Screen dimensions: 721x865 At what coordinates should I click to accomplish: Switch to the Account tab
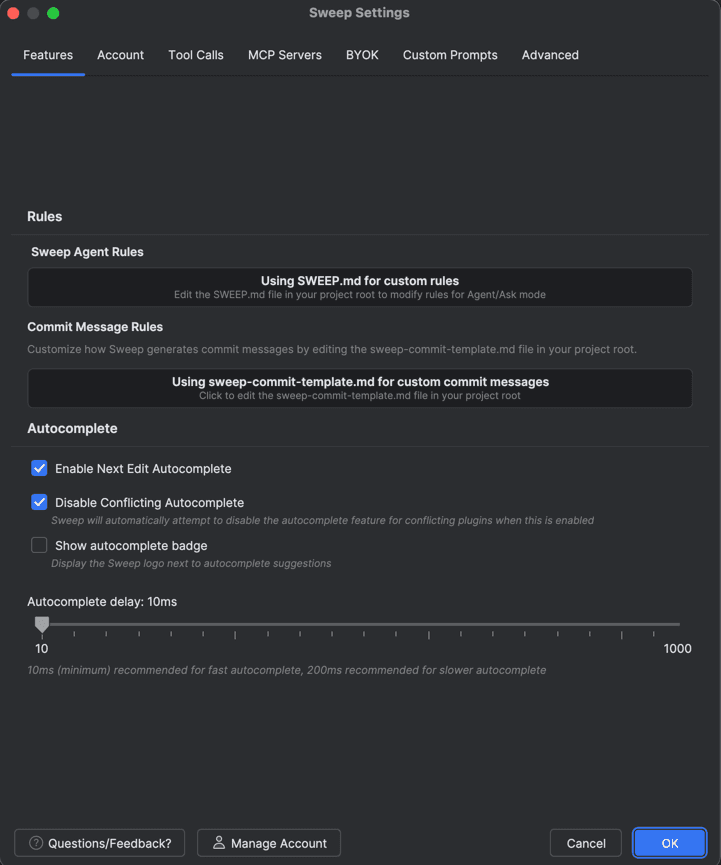pyautogui.click(x=120, y=55)
